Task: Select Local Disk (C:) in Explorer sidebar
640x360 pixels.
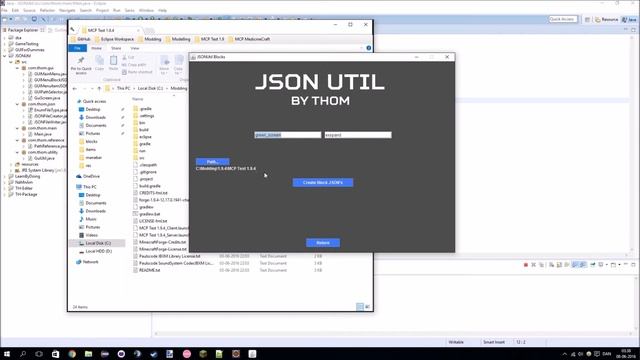Action: 97,243
